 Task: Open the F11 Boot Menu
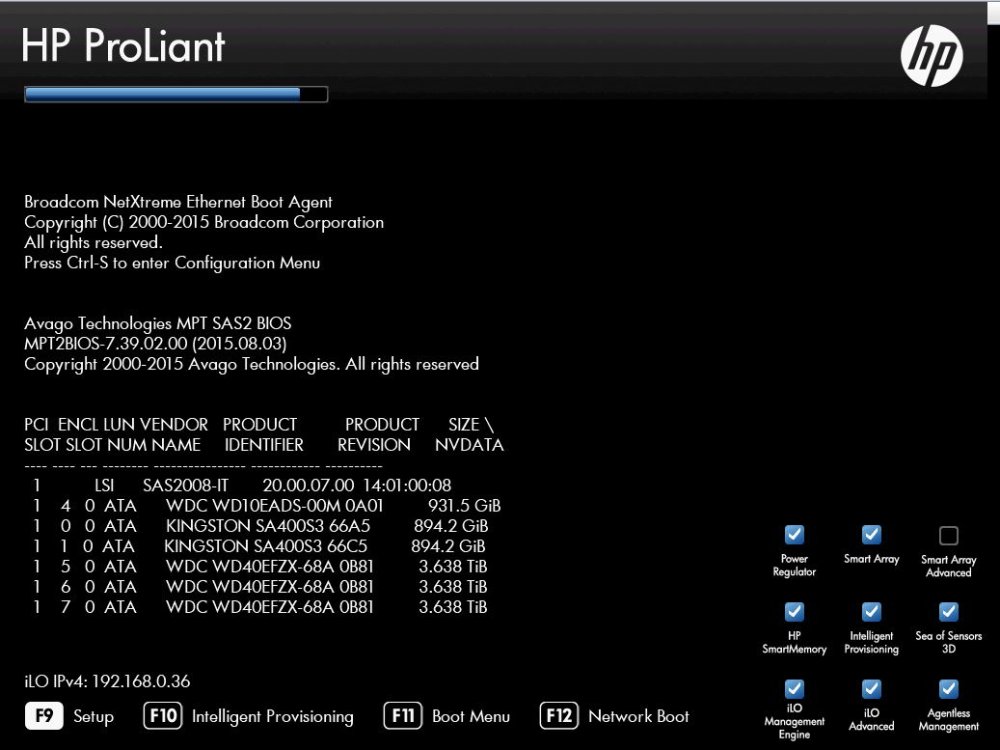click(x=447, y=716)
